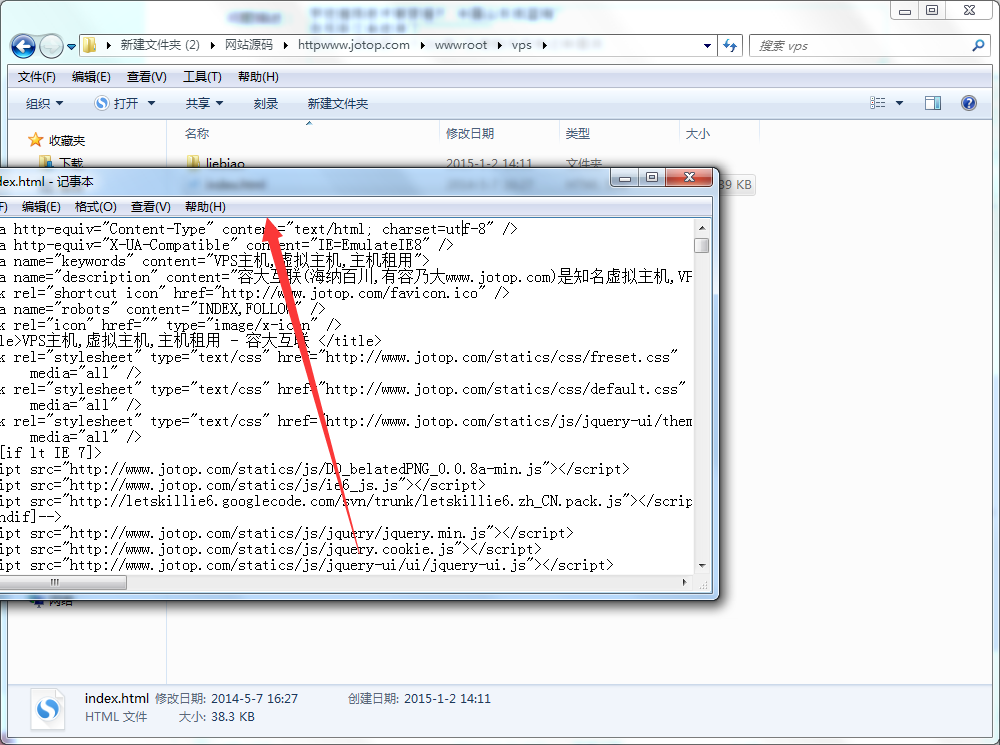Screen dimensions: 1000x745
Task: Click 新建文件夹 in the Explorer toolbar
Action: pos(337,103)
